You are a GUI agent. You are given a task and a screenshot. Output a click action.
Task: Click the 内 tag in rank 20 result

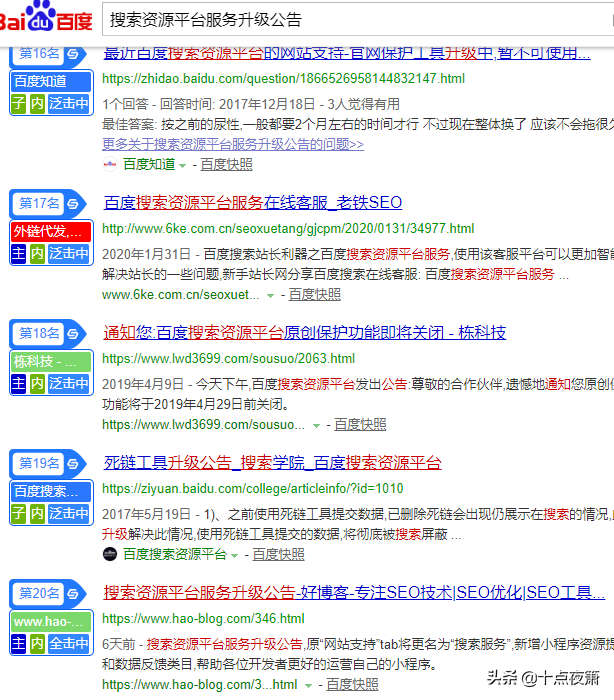tap(37, 643)
